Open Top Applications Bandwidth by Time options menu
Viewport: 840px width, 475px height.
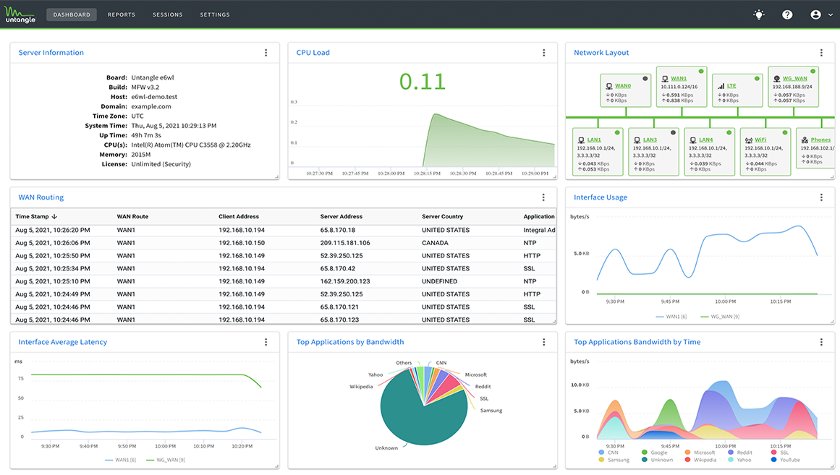pyautogui.click(x=821, y=342)
